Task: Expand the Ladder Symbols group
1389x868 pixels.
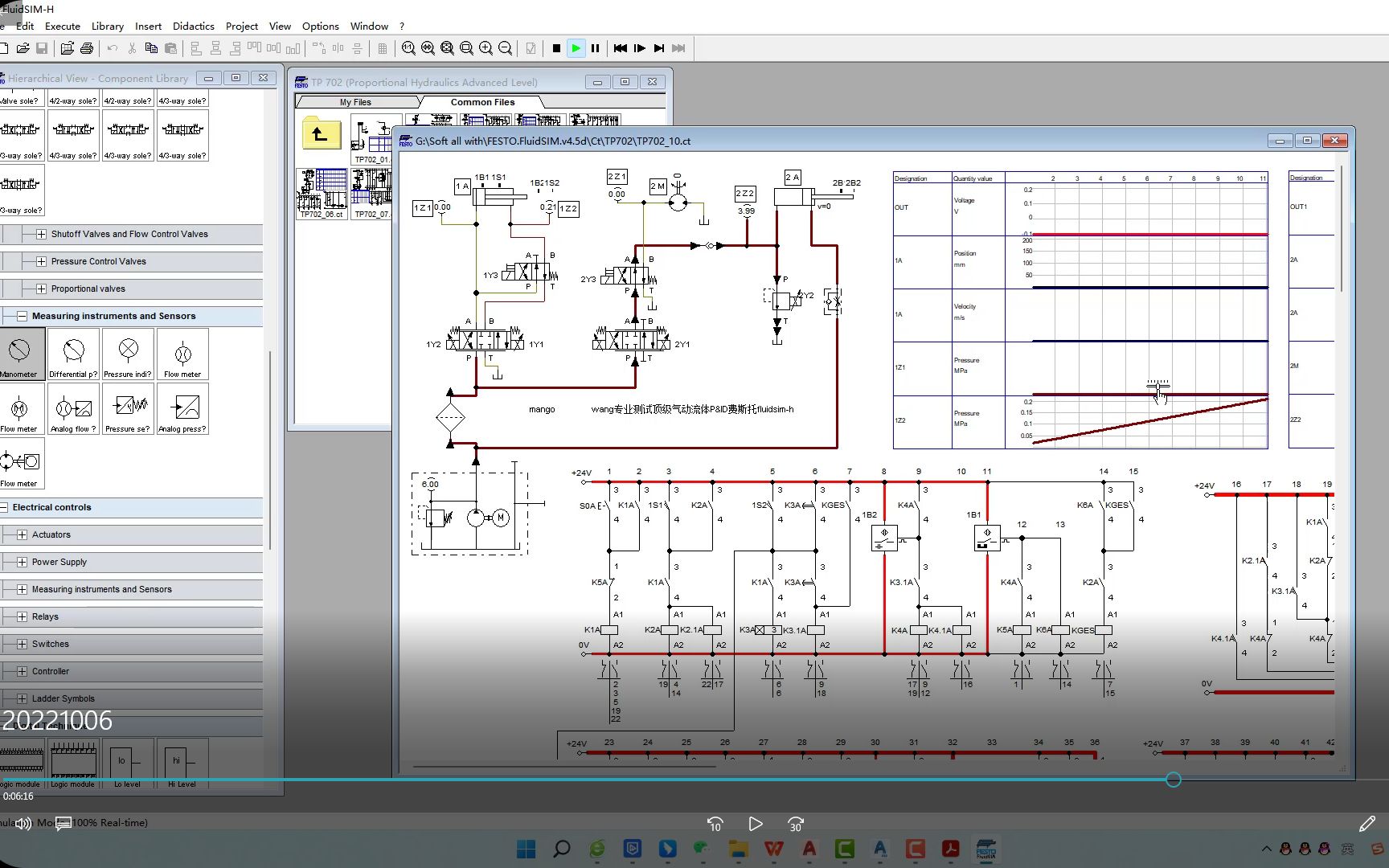Action: pyautogui.click(x=22, y=698)
